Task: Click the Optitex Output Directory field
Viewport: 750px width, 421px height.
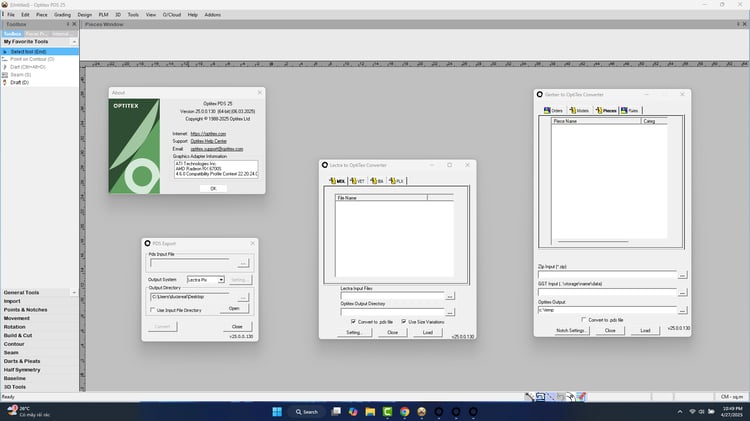Action: coord(392,312)
